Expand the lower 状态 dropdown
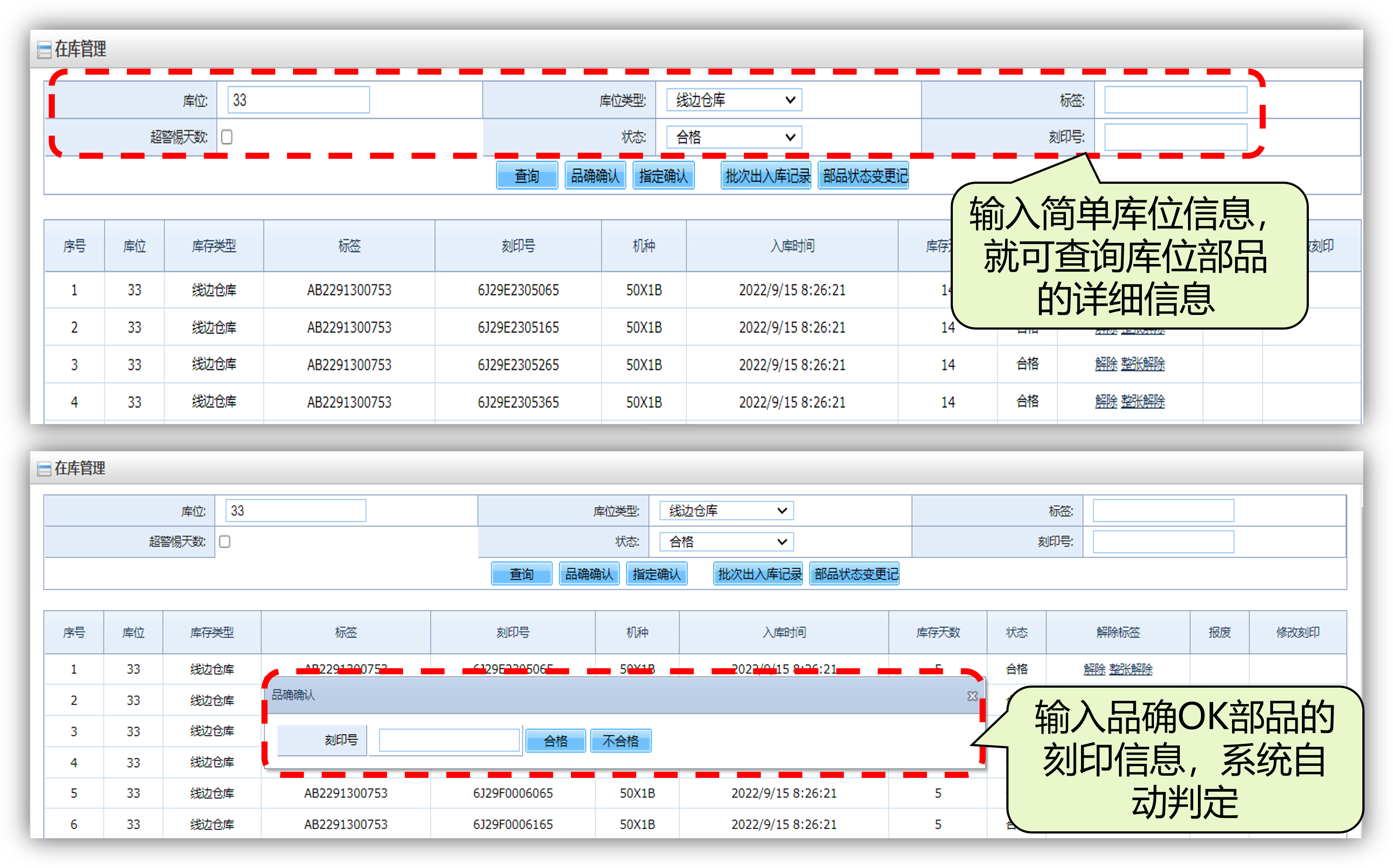The width and height of the screenshot is (1393, 868). 726,542
